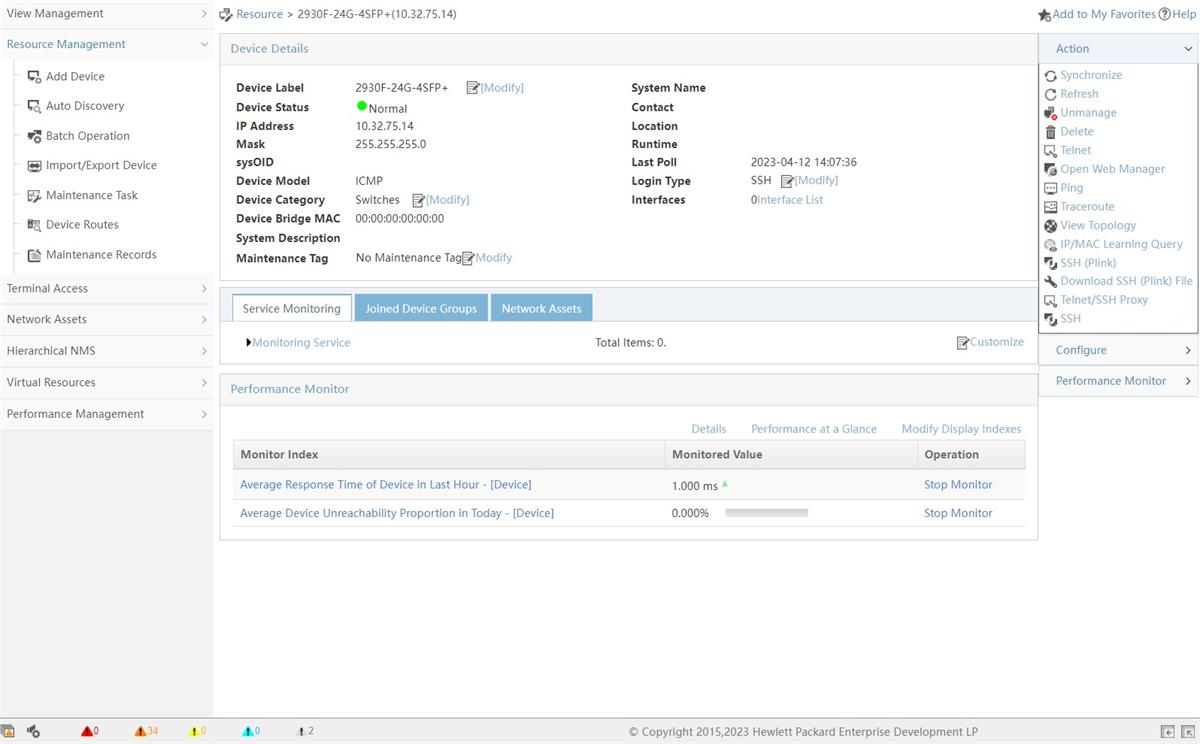Click the View Topology icon
The width and height of the screenshot is (1200, 744).
click(1050, 226)
